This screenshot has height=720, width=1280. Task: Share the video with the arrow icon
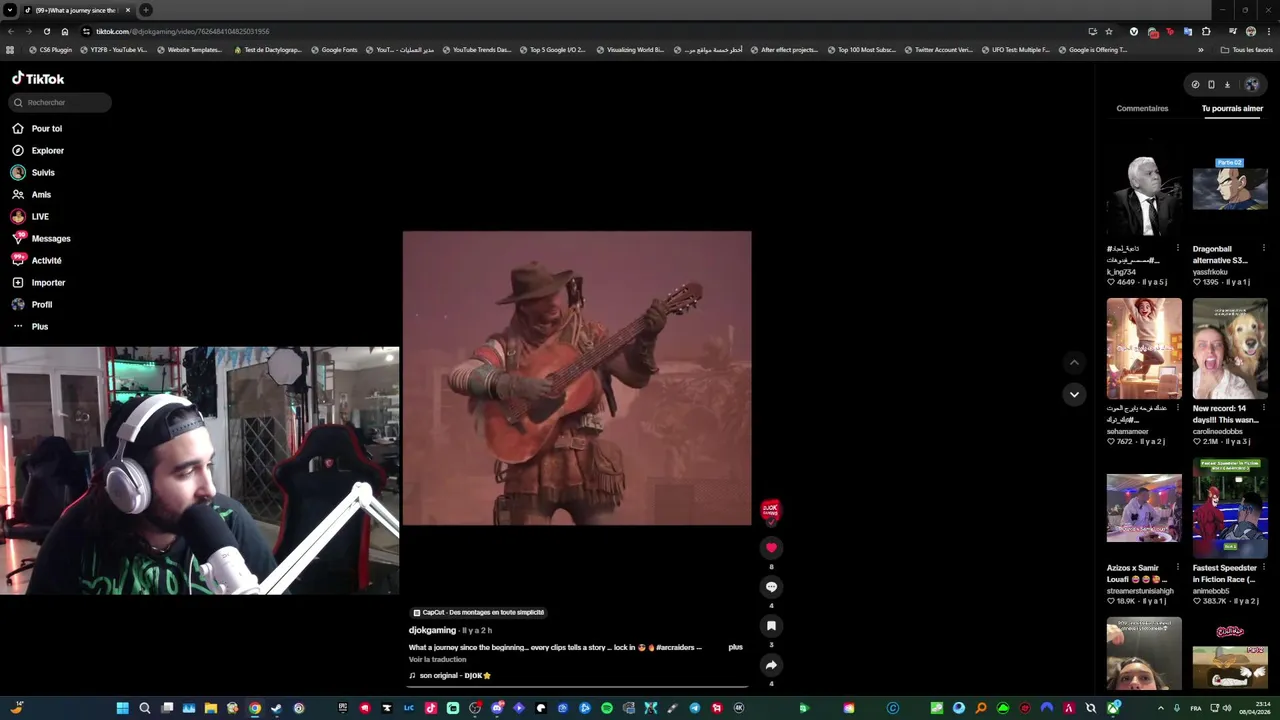pyautogui.click(x=771, y=665)
